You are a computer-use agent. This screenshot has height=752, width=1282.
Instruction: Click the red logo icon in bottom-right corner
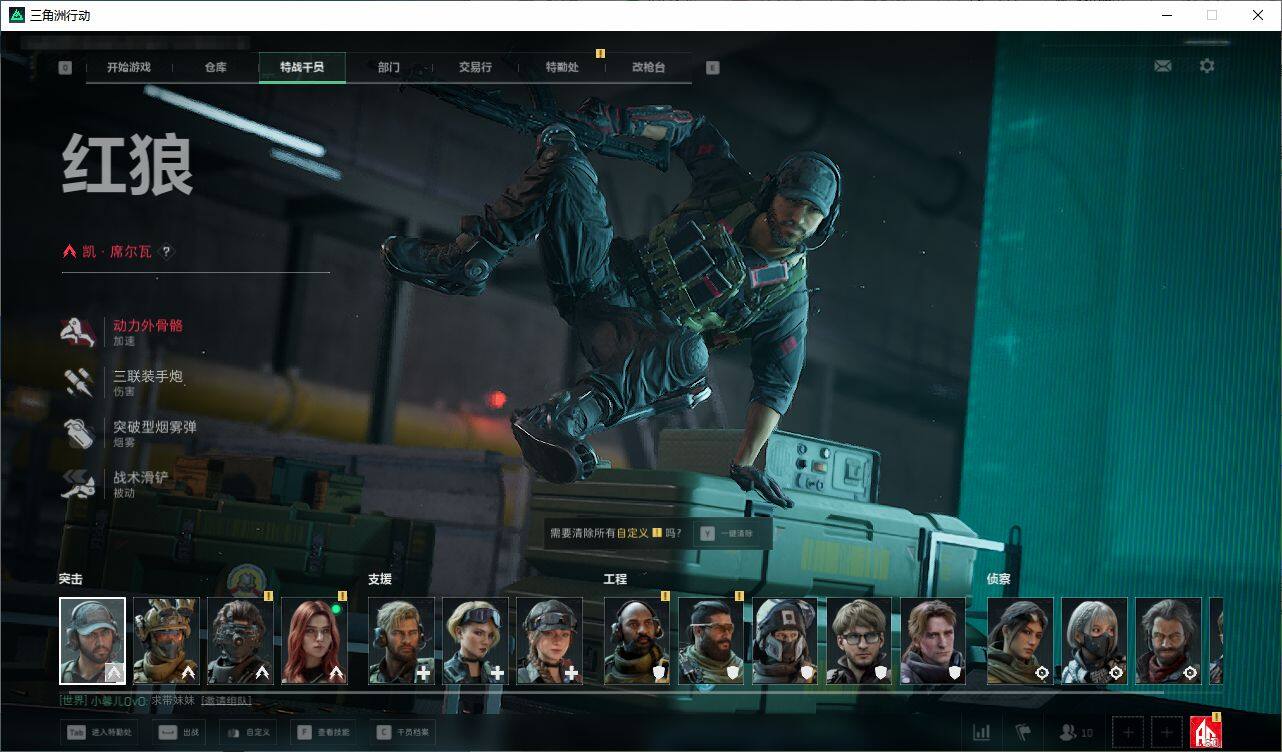click(x=1206, y=733)
